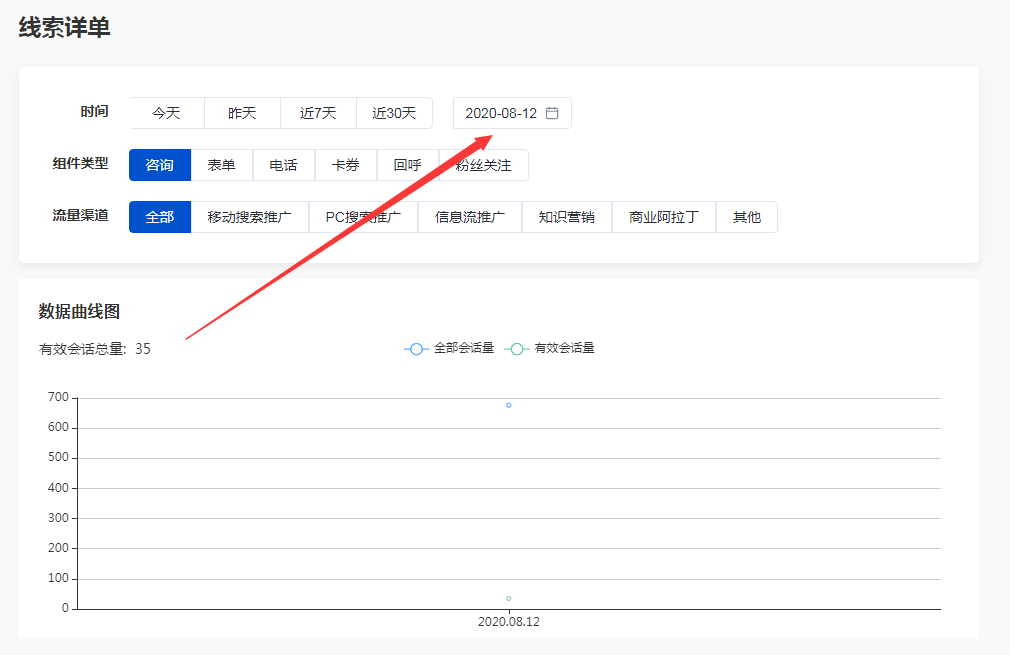Filter by 移动搜索推广 channel
The width and height of the screenshot is (1010, 655).
click(250, 217)
